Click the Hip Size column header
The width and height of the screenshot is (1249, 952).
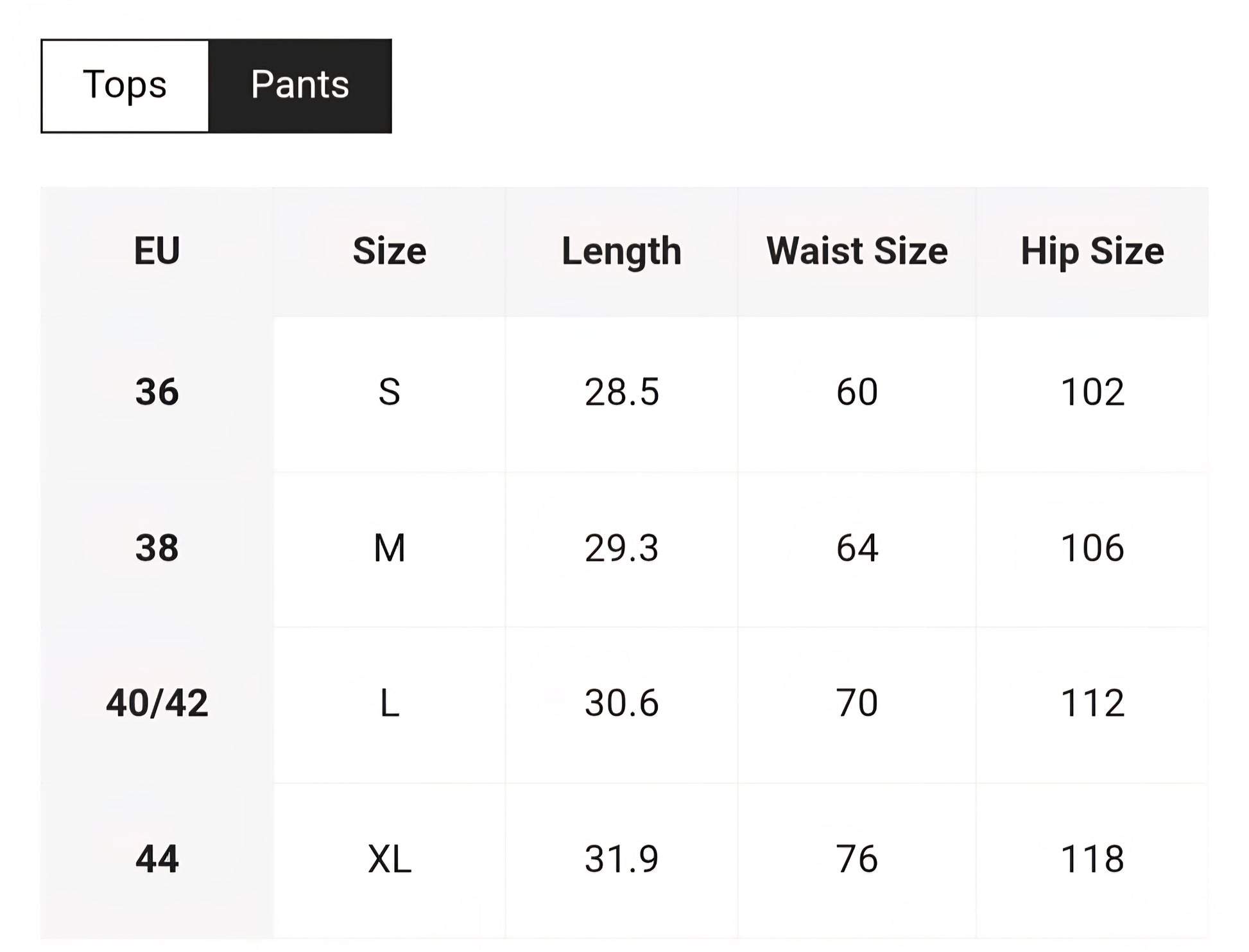[x=1092, y=251]
